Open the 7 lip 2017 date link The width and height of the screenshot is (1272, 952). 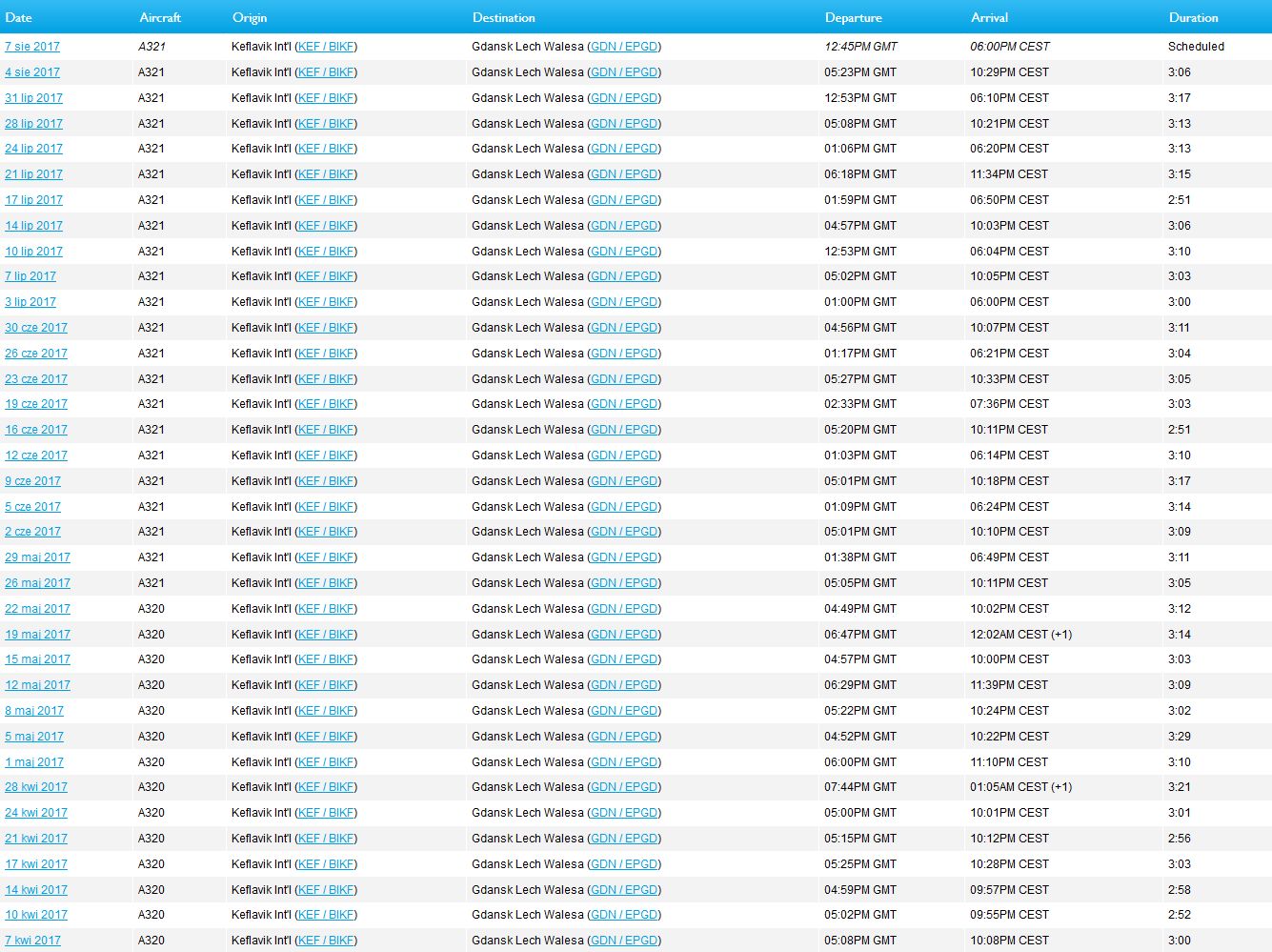pos(30,276)
